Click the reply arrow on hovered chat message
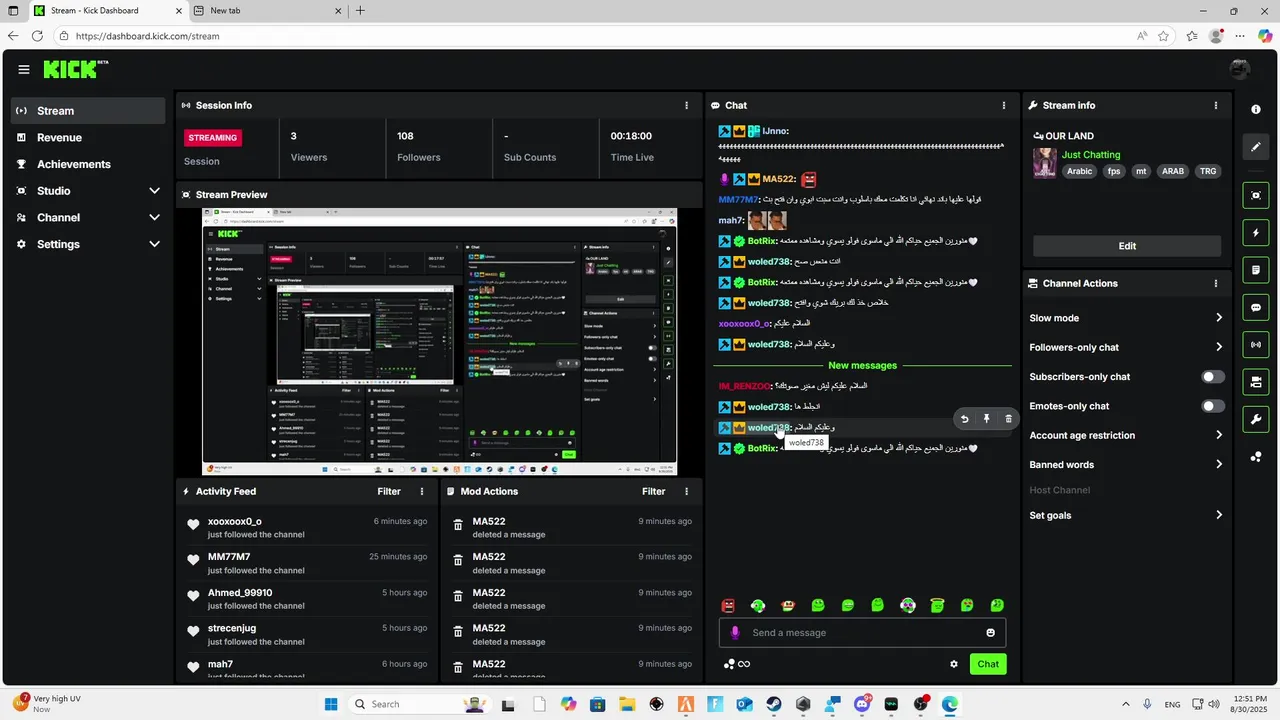This screenshot has width=1280, height=720. coord(964,419)
